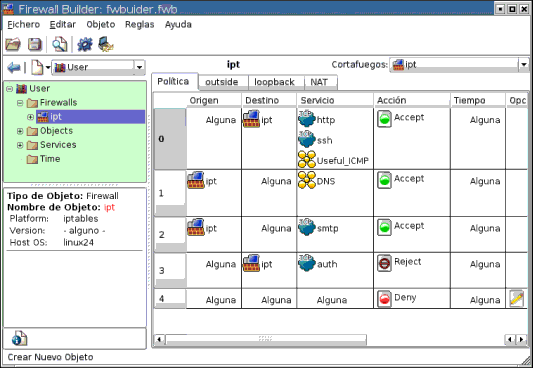Click the scrollbar right arrow button
533x368 pixels.
coord(521,339)
